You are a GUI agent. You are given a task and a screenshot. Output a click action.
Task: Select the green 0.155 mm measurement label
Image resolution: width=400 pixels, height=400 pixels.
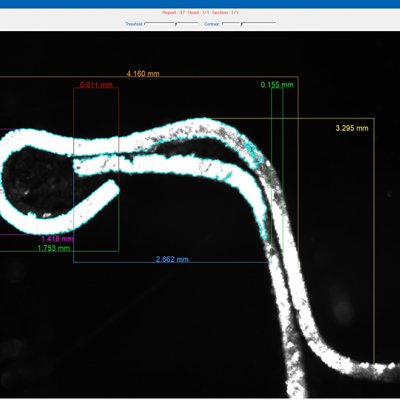pos(277,85)
